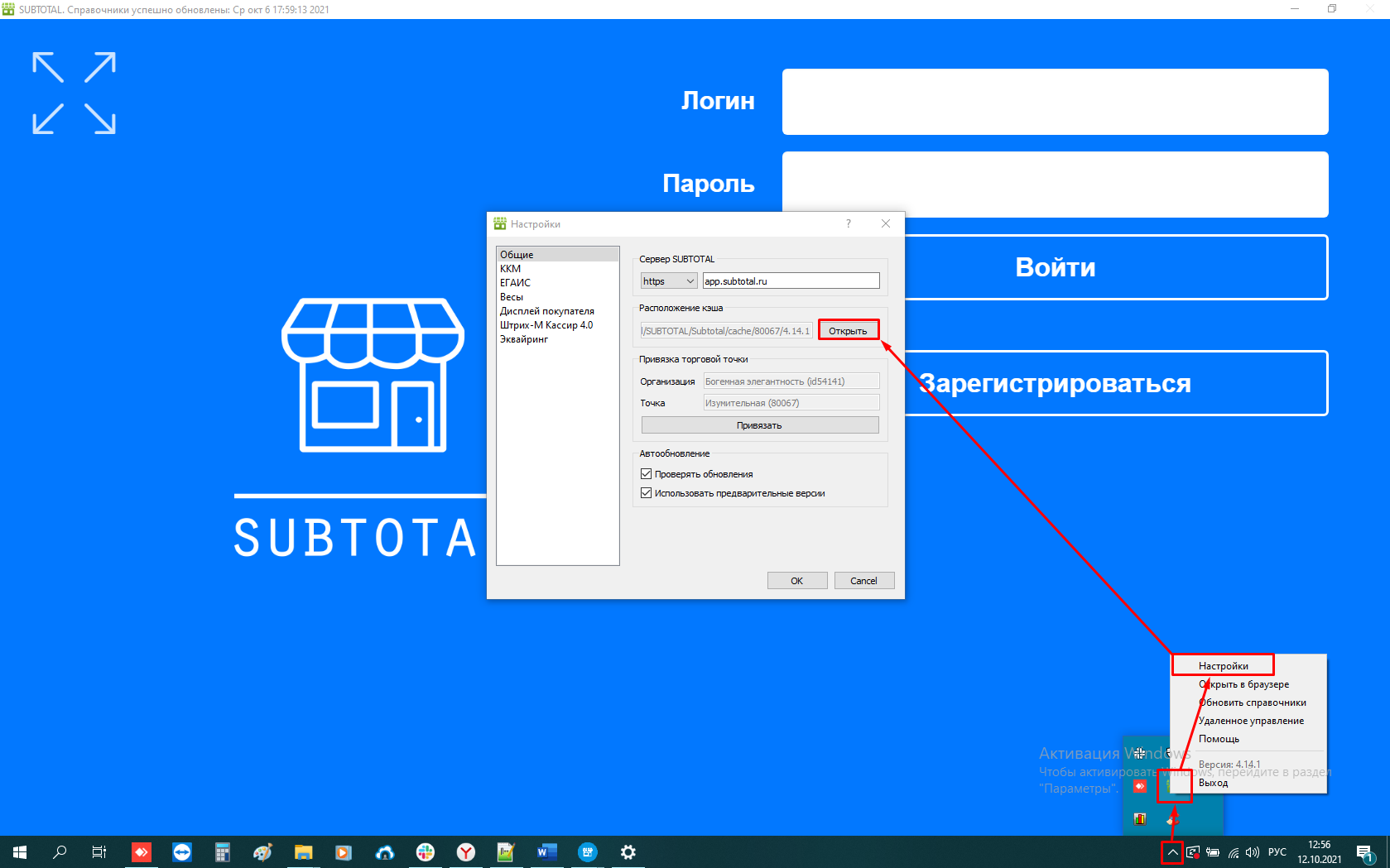Screen dimensions: 1390x868
Task: Open the Windows Start menu
Action: pos(20,851)
